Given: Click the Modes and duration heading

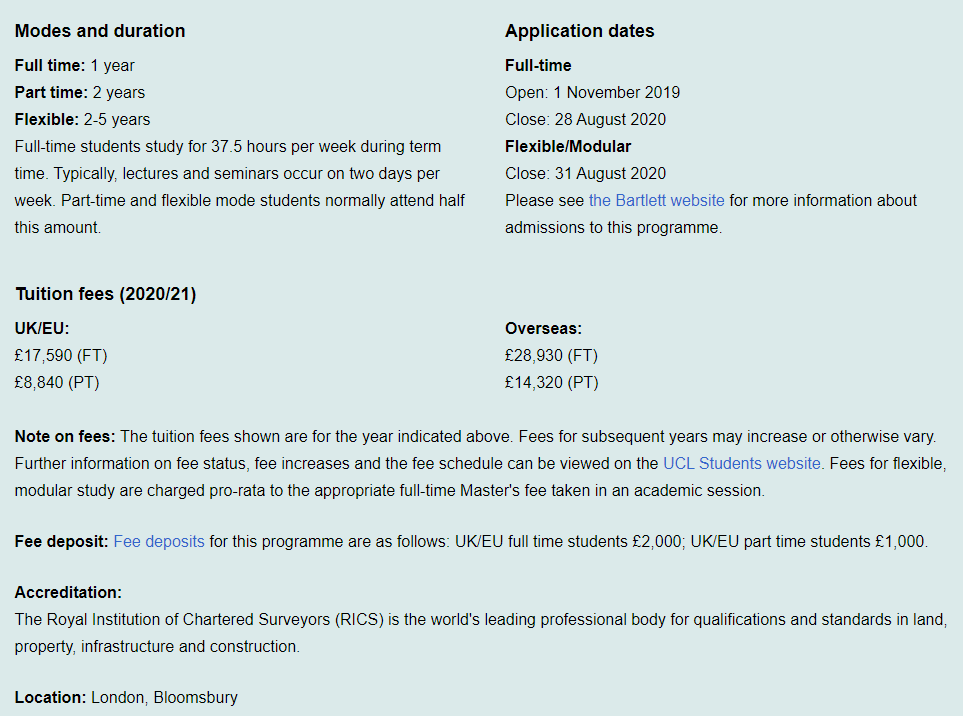Looking at the screenshot, I should (100, 31).
